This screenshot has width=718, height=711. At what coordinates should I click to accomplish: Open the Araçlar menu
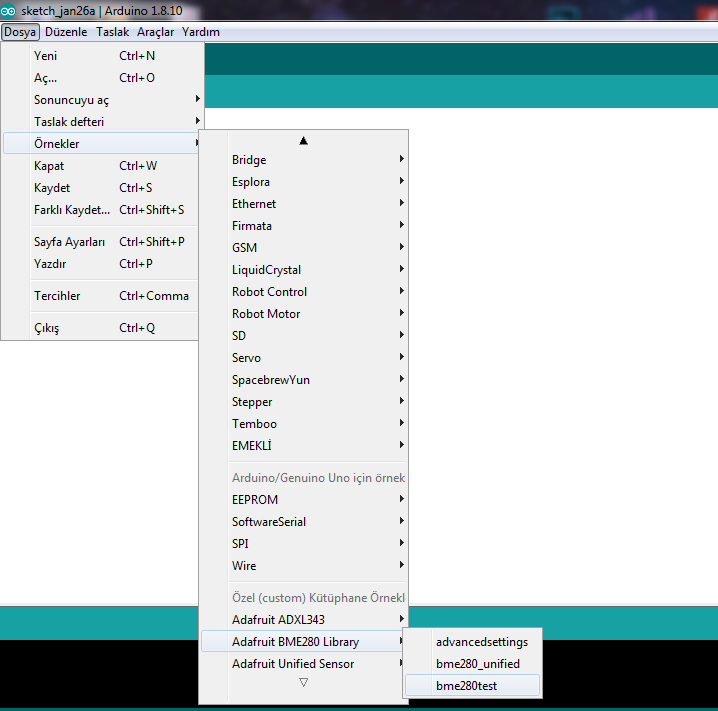[155, 32]
